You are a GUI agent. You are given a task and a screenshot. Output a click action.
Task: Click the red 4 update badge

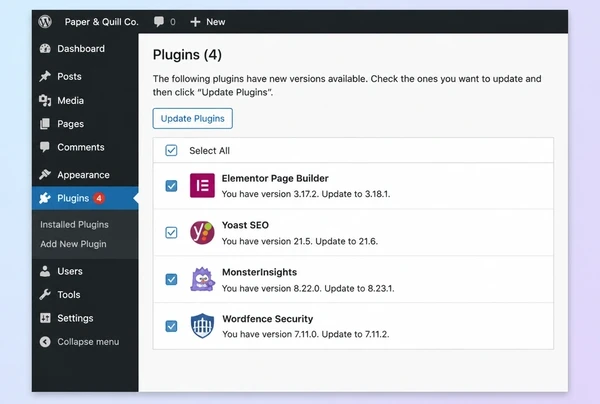pos(99,198)
